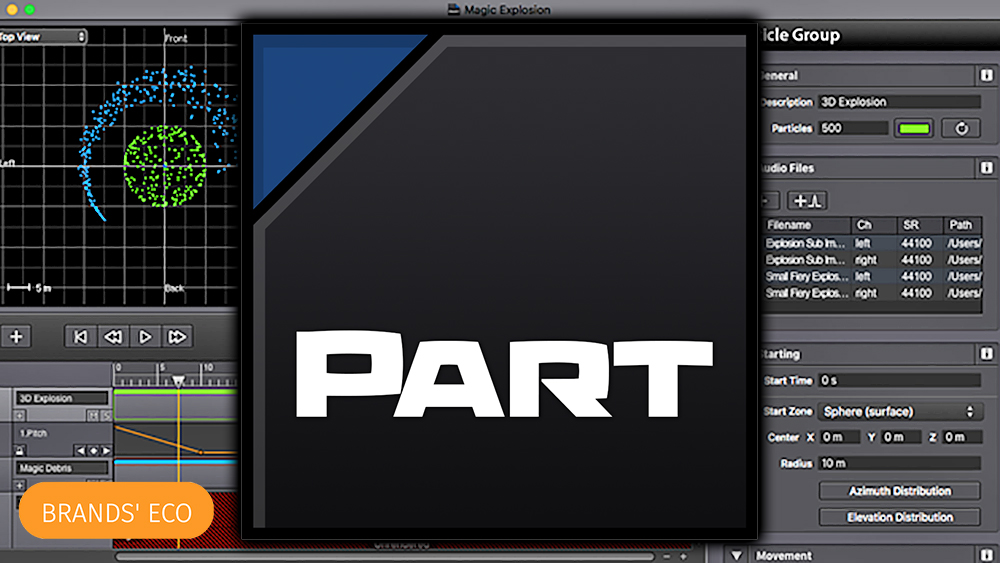
Task: Open info for the General section
Action: [x=986, y=76]
